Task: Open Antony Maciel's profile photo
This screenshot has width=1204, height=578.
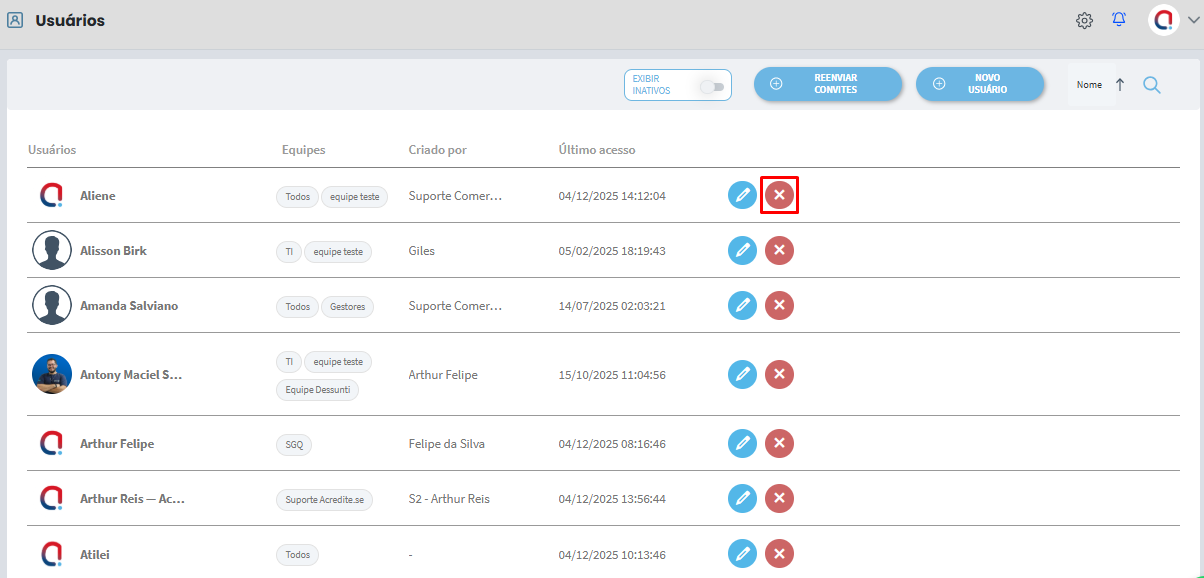Action: click(x=52, y=374)
